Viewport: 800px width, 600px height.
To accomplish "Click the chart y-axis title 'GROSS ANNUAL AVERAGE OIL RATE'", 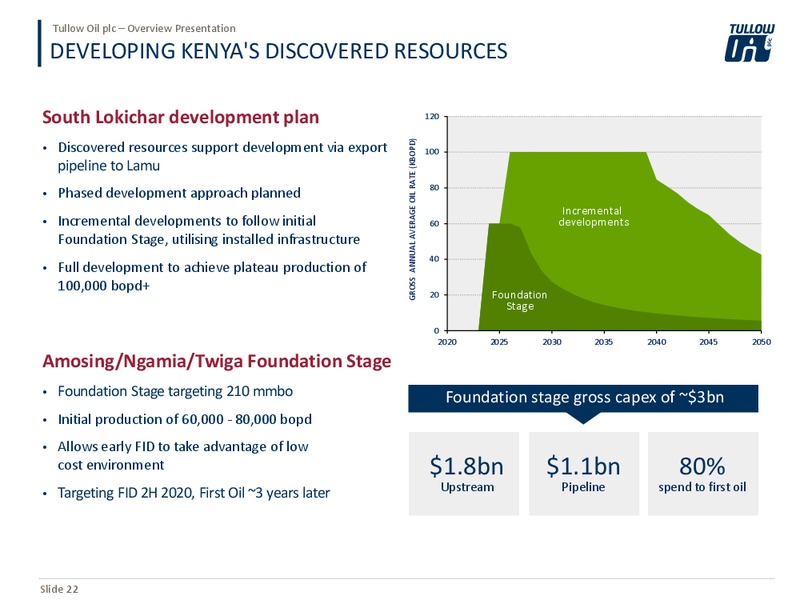I will click(x=412, y=219).
